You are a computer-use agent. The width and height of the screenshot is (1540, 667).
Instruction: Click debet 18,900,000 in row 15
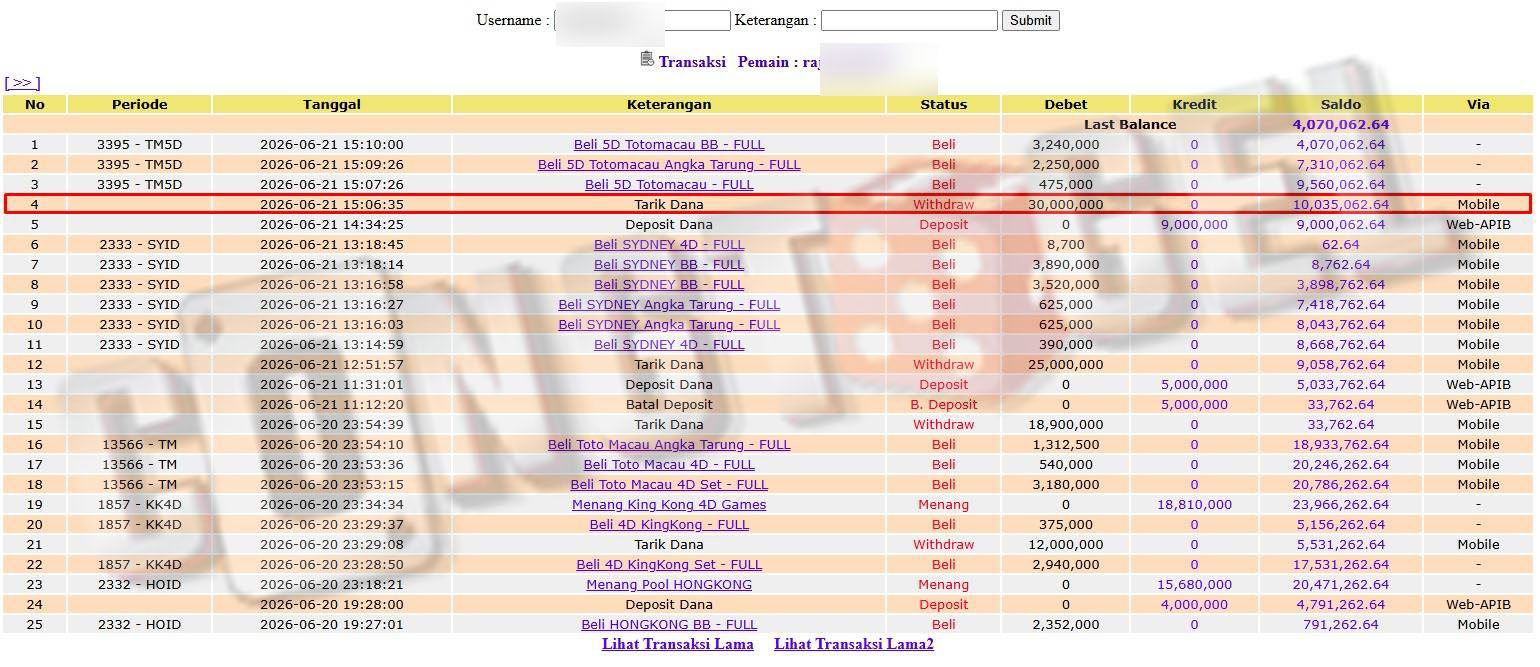[1066, 424]
